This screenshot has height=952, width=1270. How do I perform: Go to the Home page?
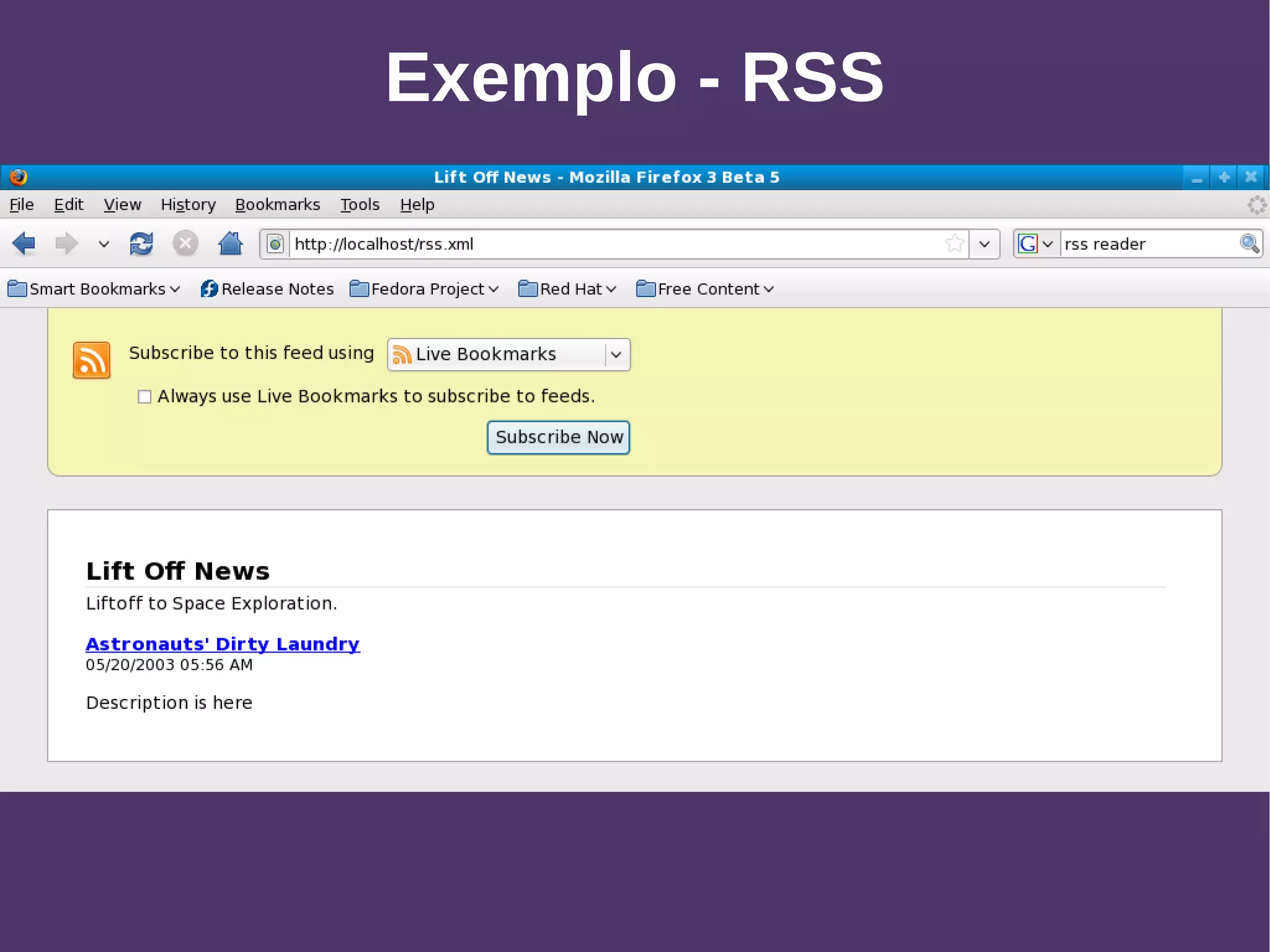click(230, 243)
